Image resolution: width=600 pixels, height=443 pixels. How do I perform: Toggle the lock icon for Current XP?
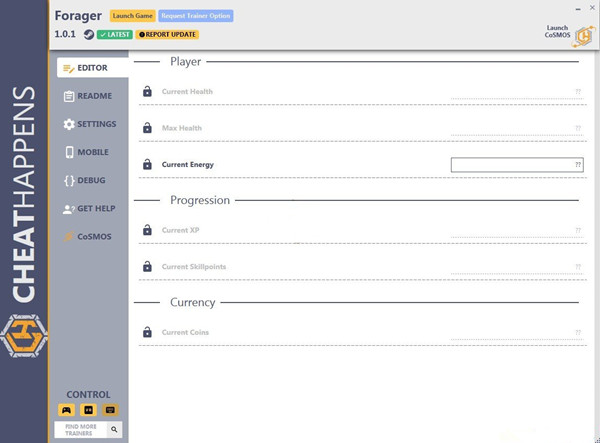click(x=147, y=230)
